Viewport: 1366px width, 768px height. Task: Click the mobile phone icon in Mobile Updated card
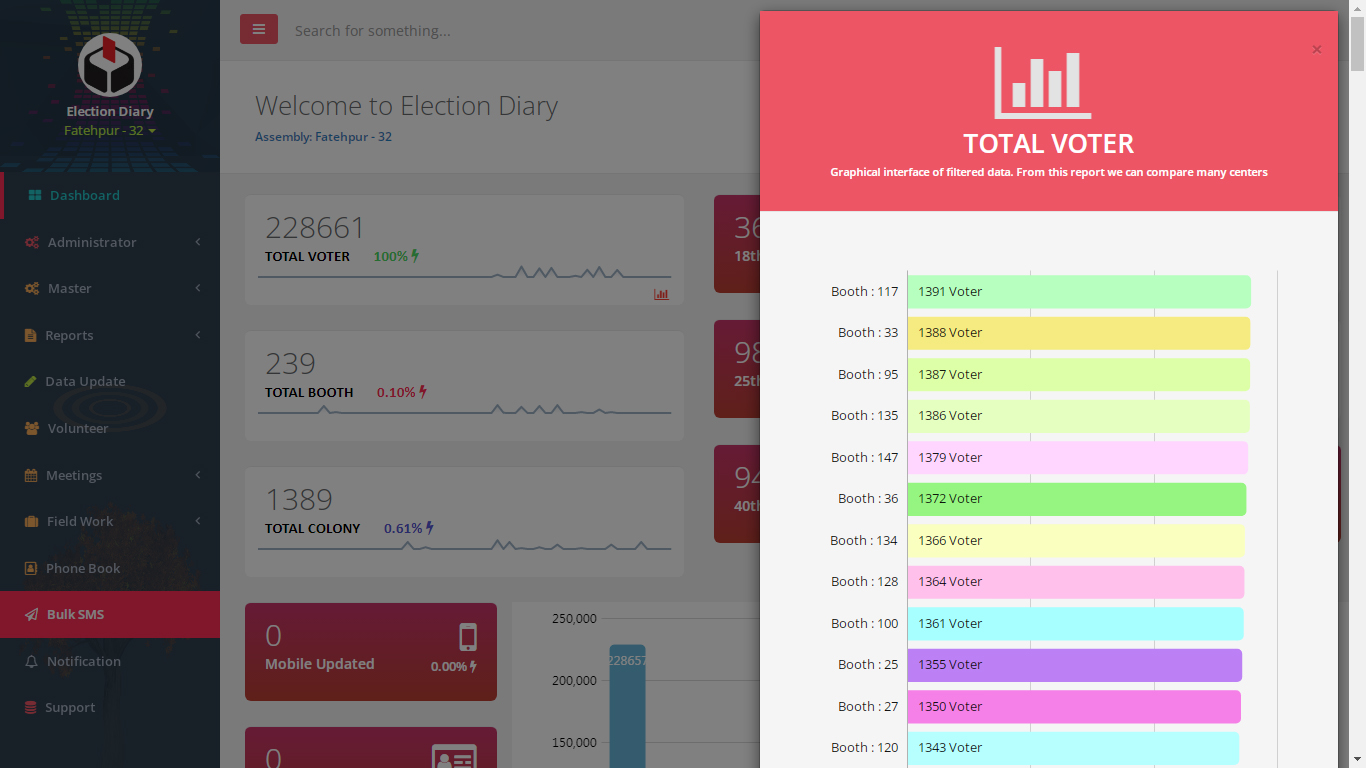pyautogui.click(x=467, y=637)
